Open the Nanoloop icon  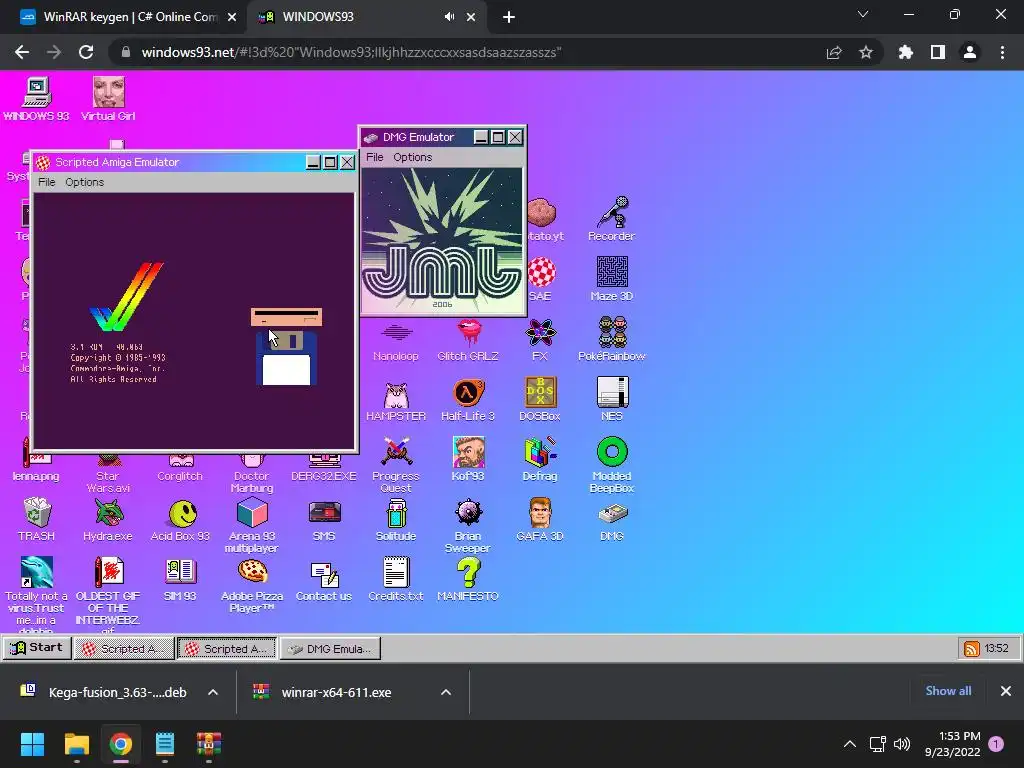396,338
